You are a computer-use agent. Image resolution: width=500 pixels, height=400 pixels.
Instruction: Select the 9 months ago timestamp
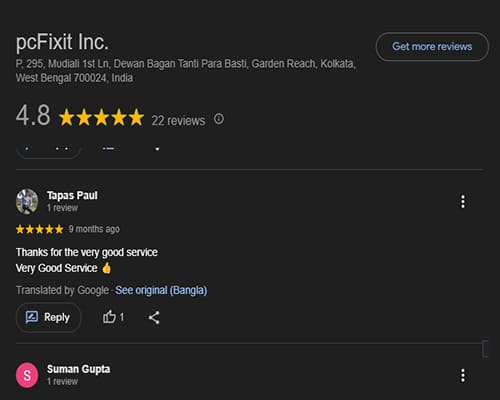94,229
